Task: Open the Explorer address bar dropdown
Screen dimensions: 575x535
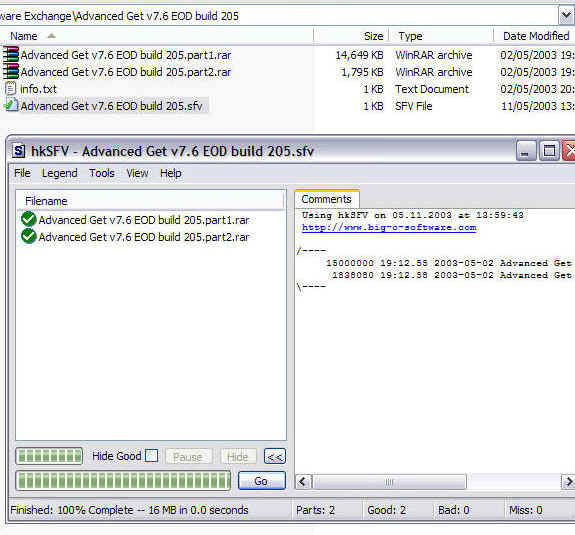Action: (566, 16)
